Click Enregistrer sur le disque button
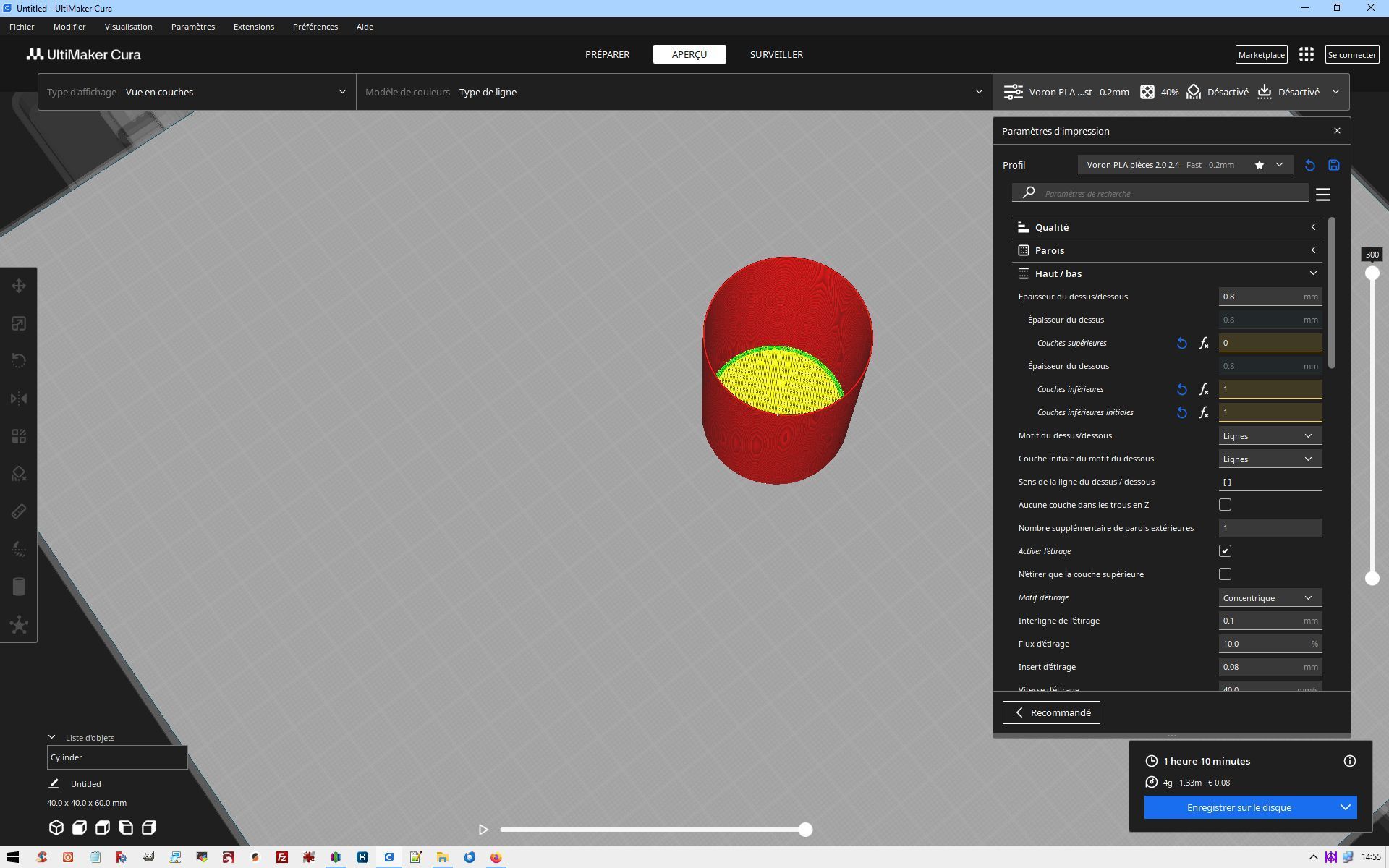 point(1239,807)
